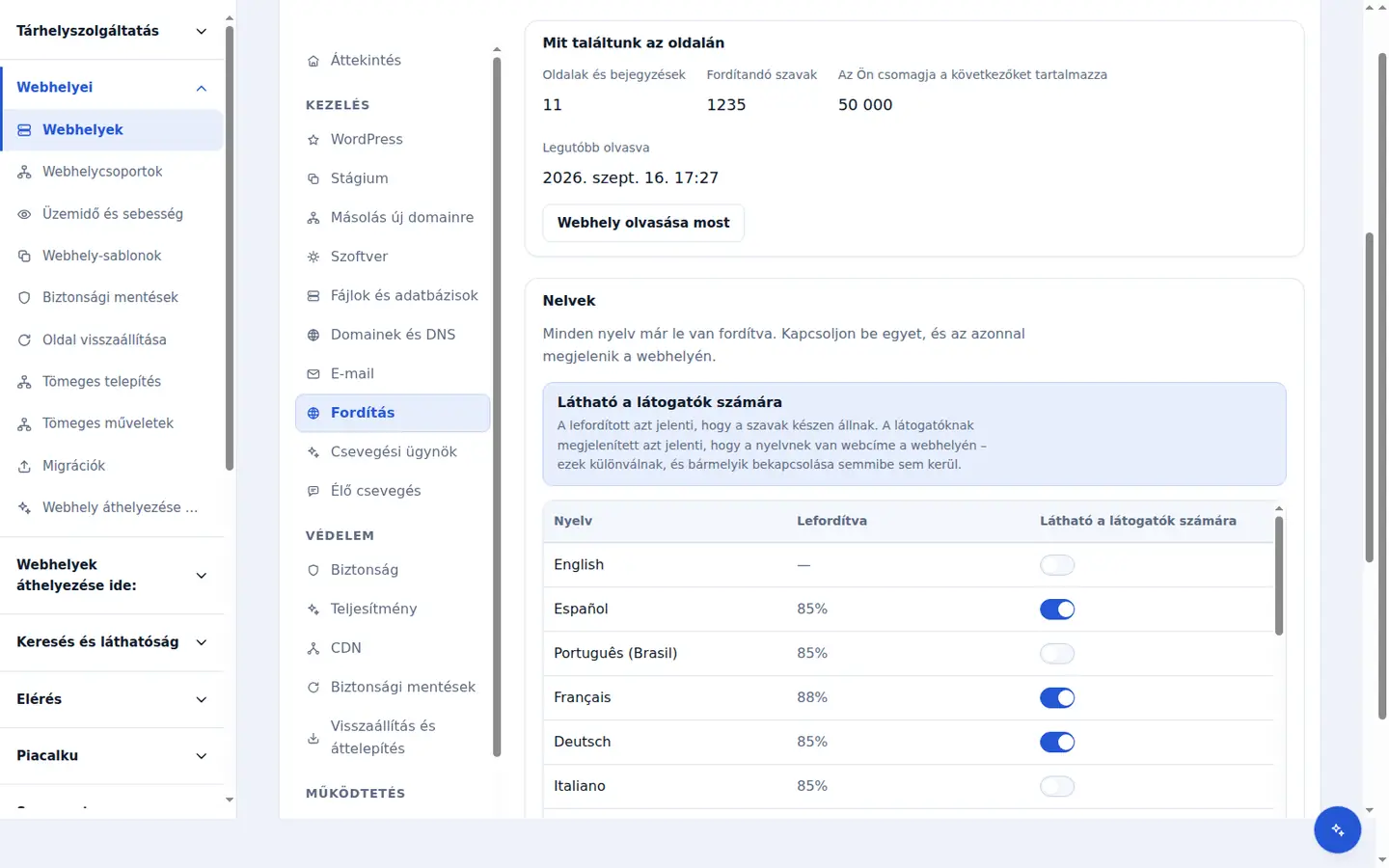This screenshot has width=1389, height=868.
Task: Click the Webhelyek server icon in sidebar
Action: coord(24,130)
